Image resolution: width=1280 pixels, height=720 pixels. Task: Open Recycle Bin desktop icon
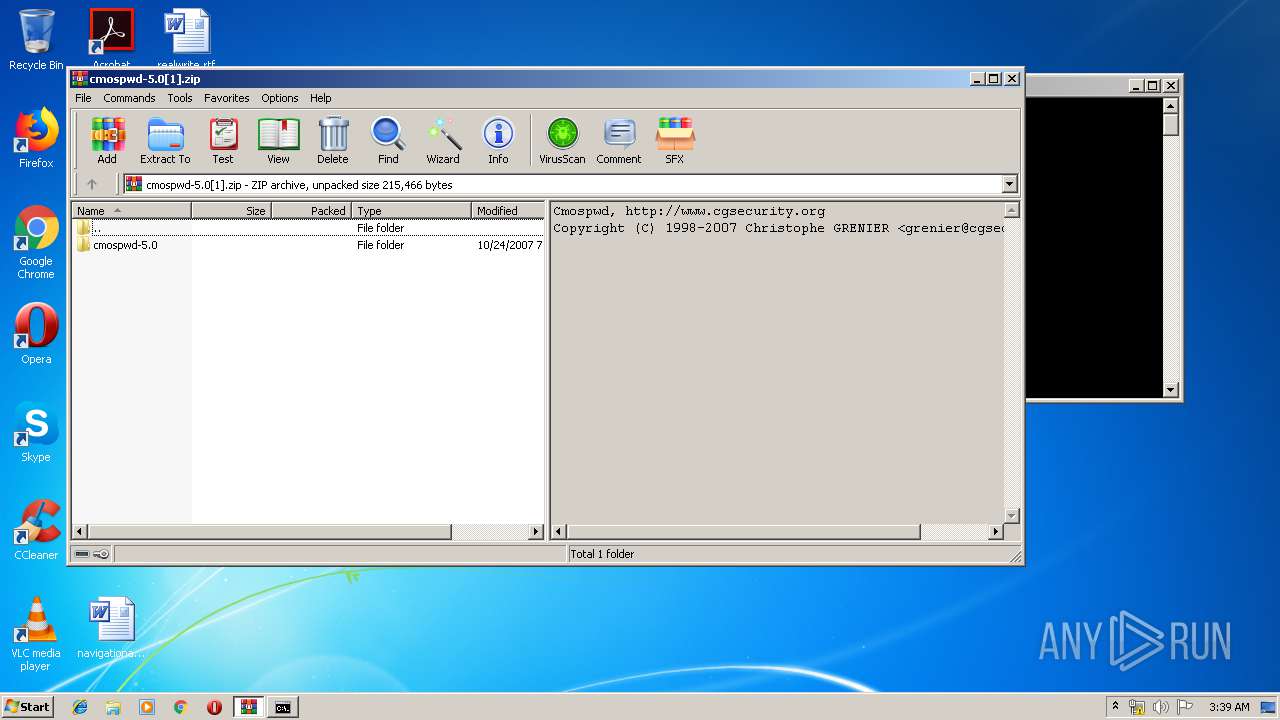36,40
